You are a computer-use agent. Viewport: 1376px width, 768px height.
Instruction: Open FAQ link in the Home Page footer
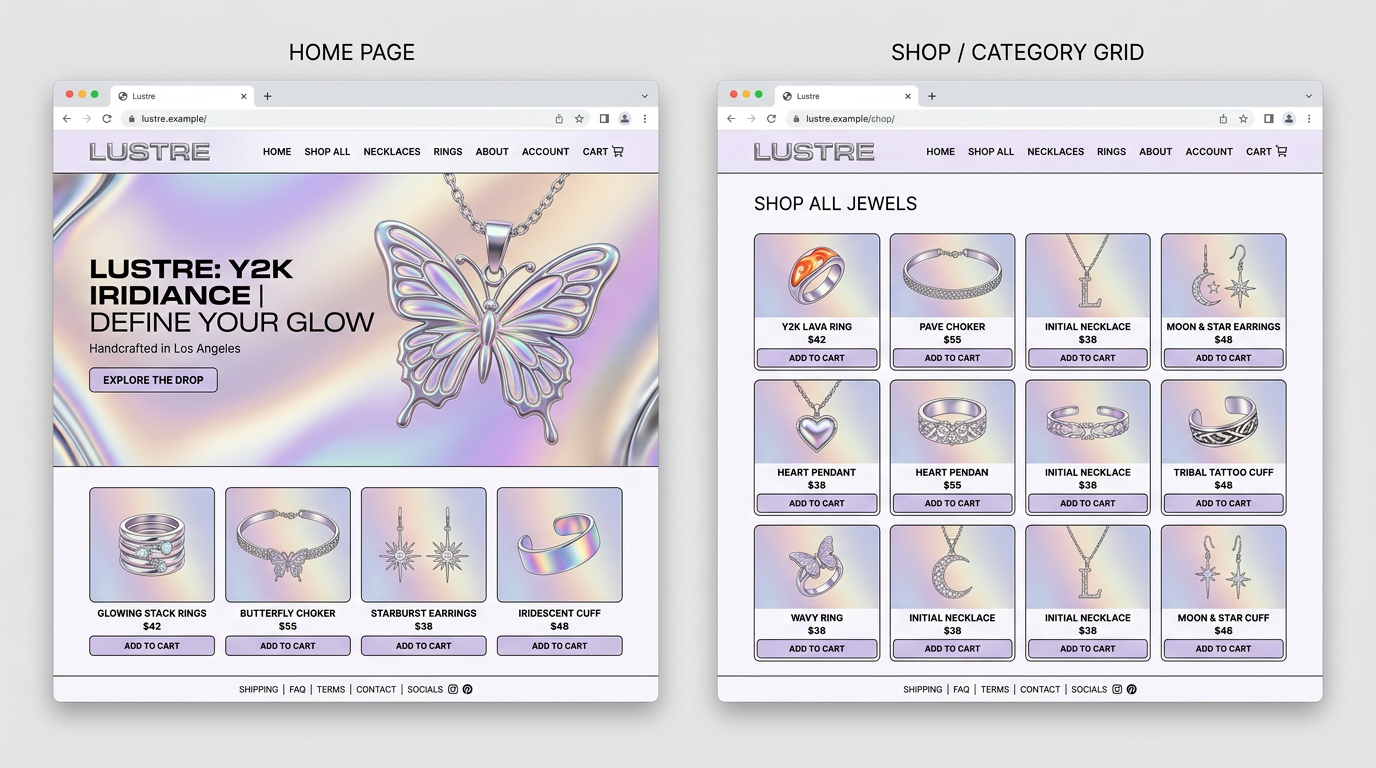pos(297,690)
